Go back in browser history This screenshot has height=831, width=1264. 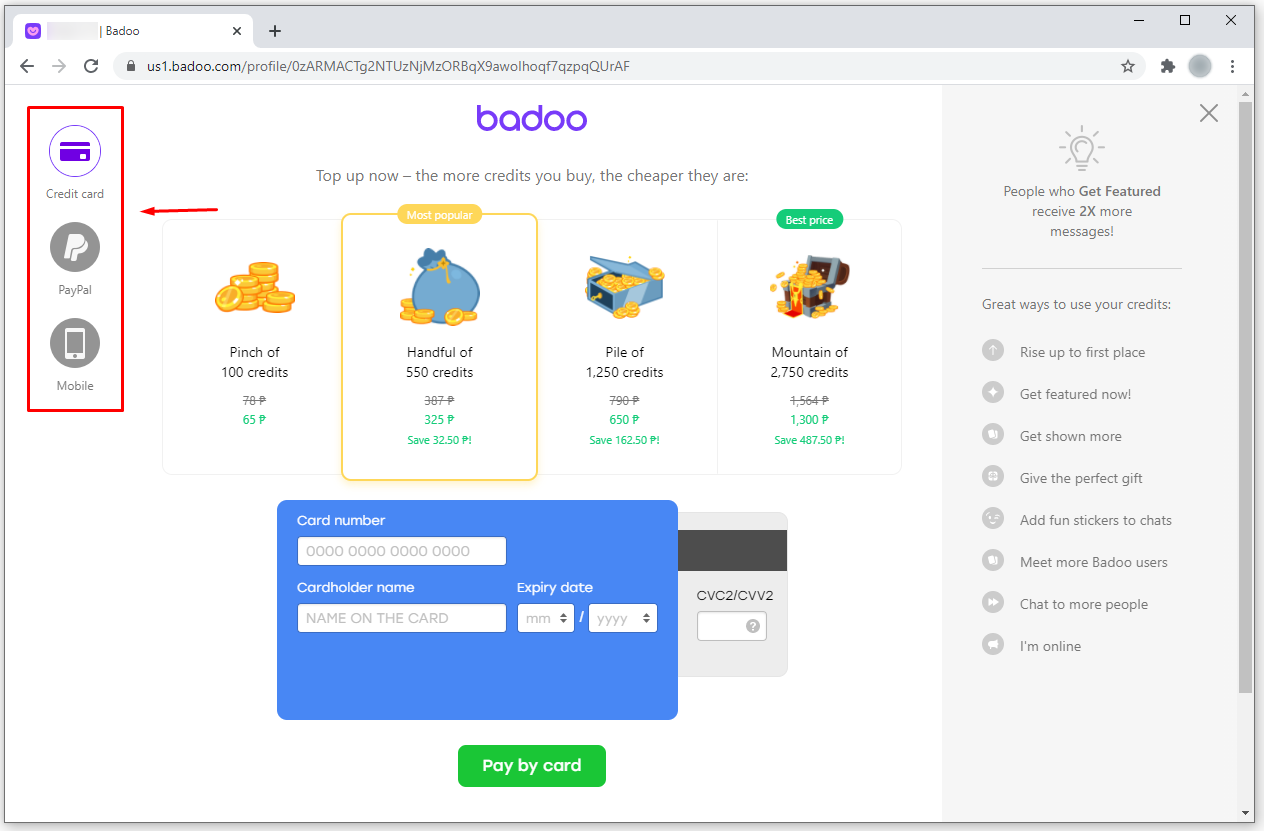point(27,66)
